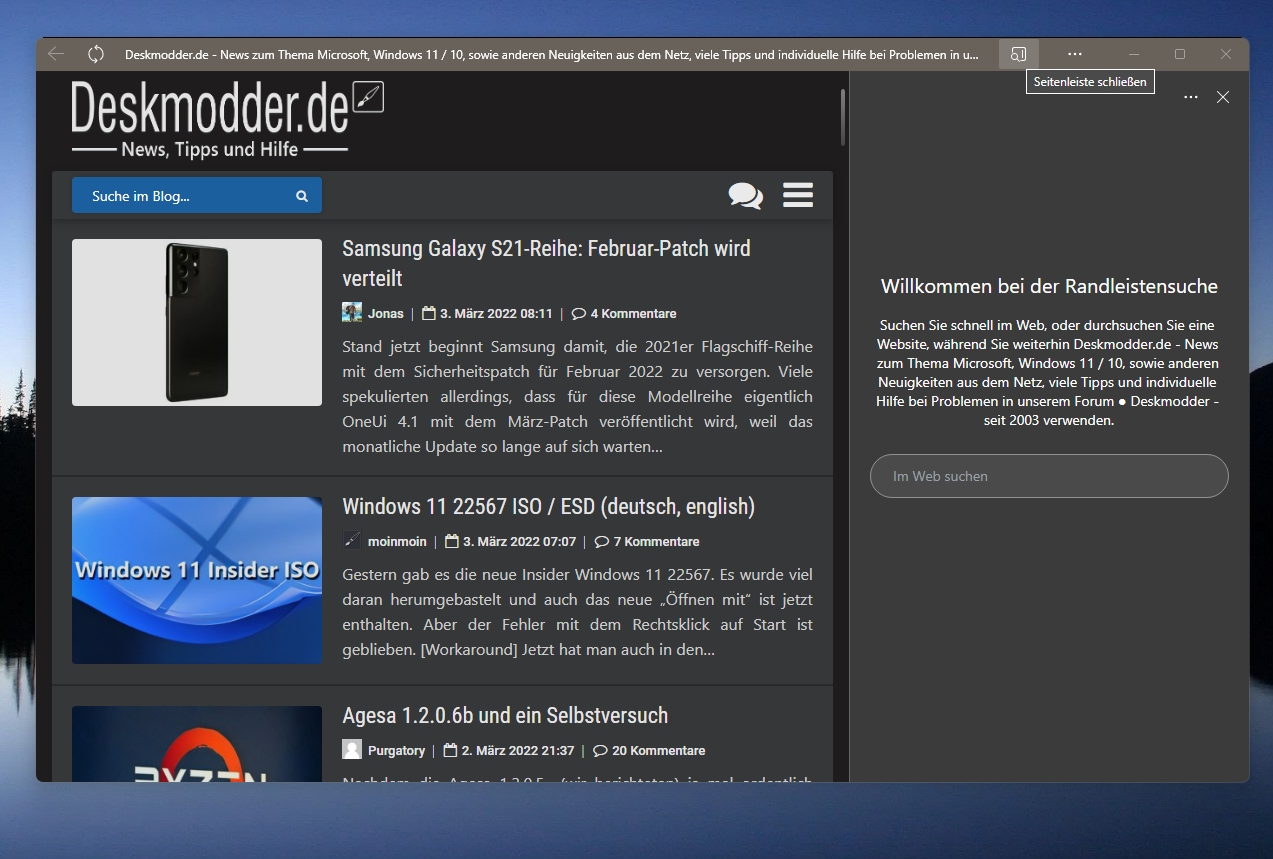The height and width of the screenshot is (859, 1273).
Task: Close the Randleistensuche sidebar panel
Action: click(1222, 97)
